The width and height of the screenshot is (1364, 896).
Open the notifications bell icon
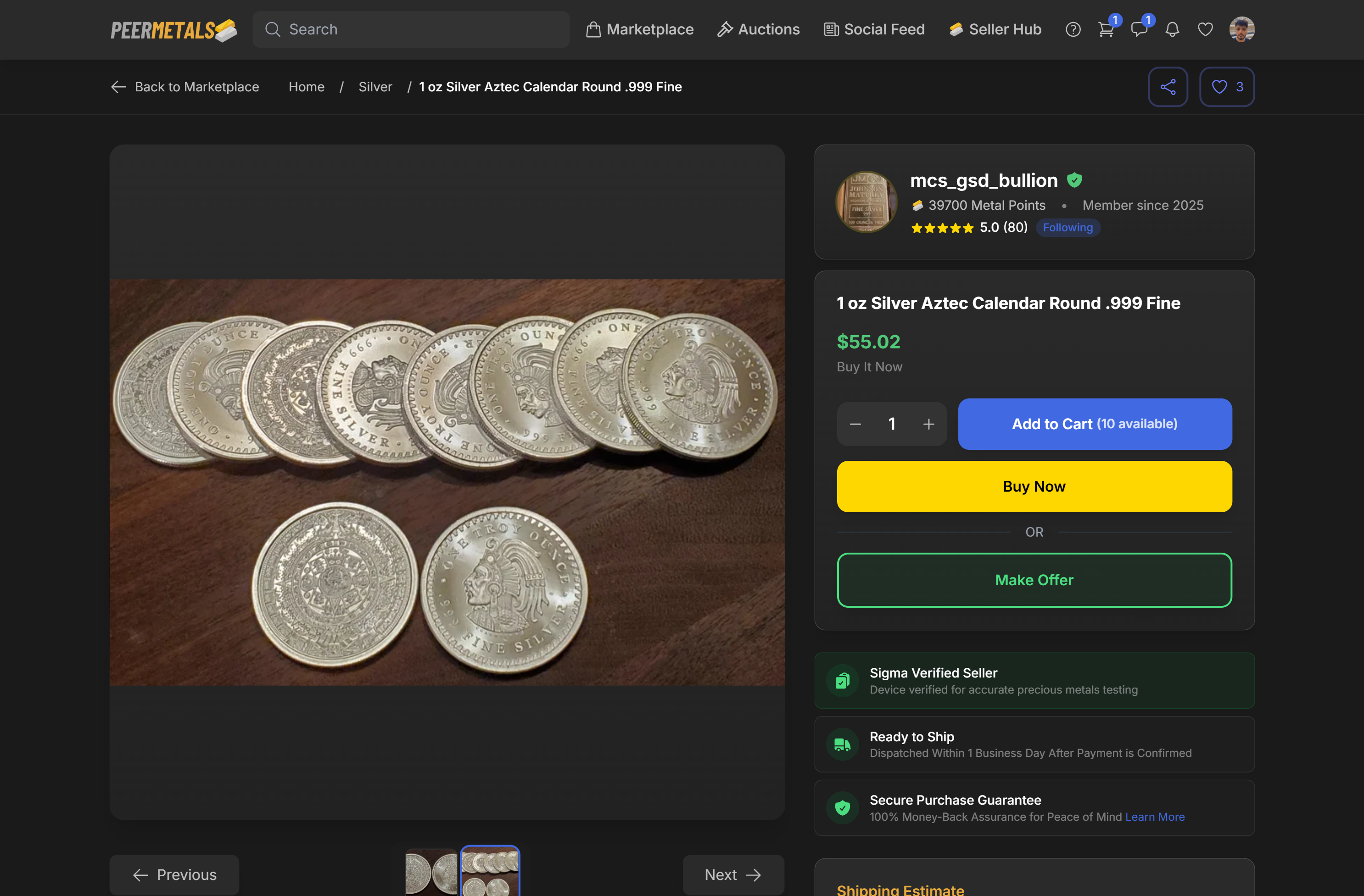1172,29
